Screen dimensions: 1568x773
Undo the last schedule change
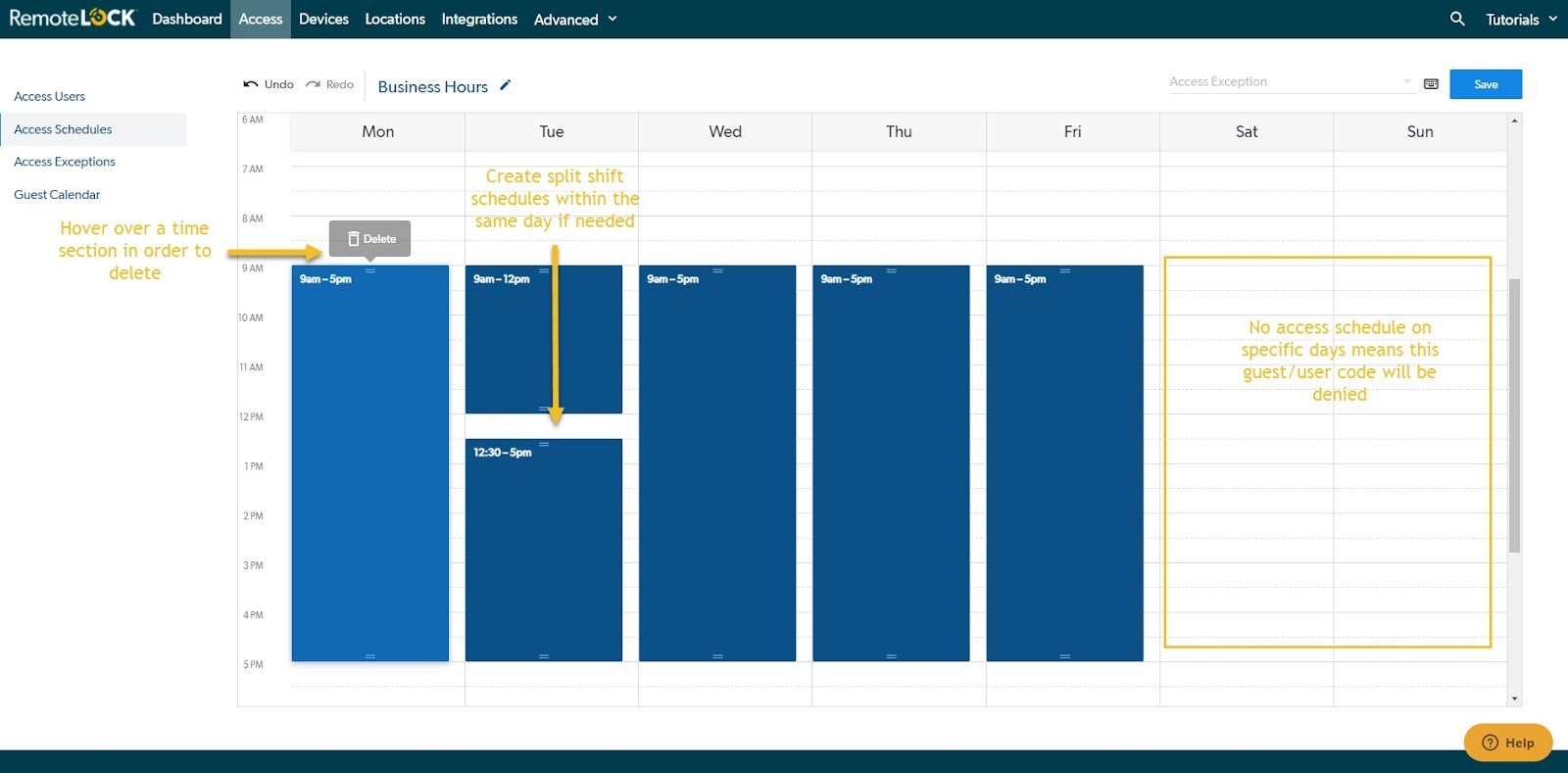pyautogui.click(x=269, y=84)
